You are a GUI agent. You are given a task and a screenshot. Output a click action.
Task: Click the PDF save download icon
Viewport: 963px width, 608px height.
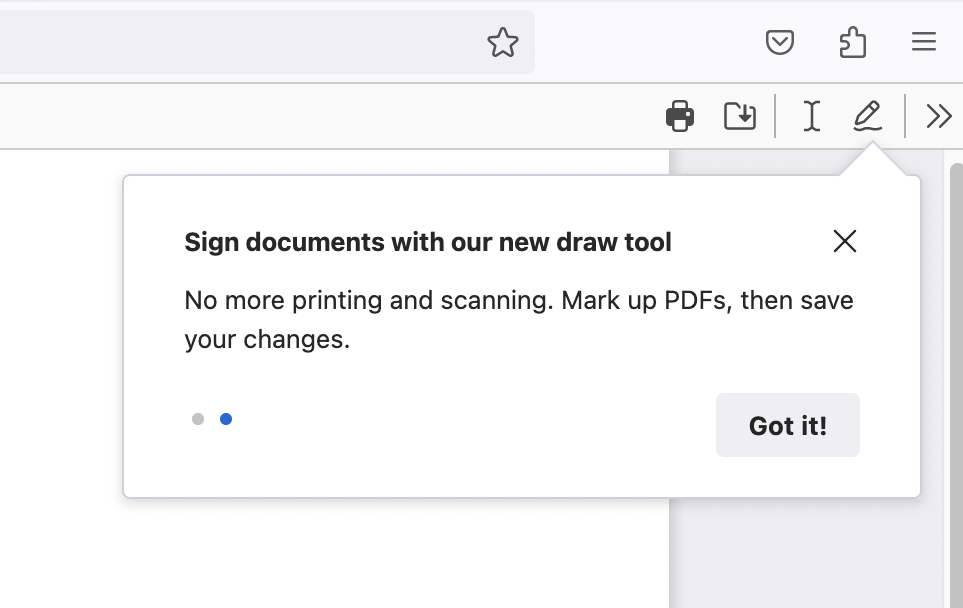point(740,116)
